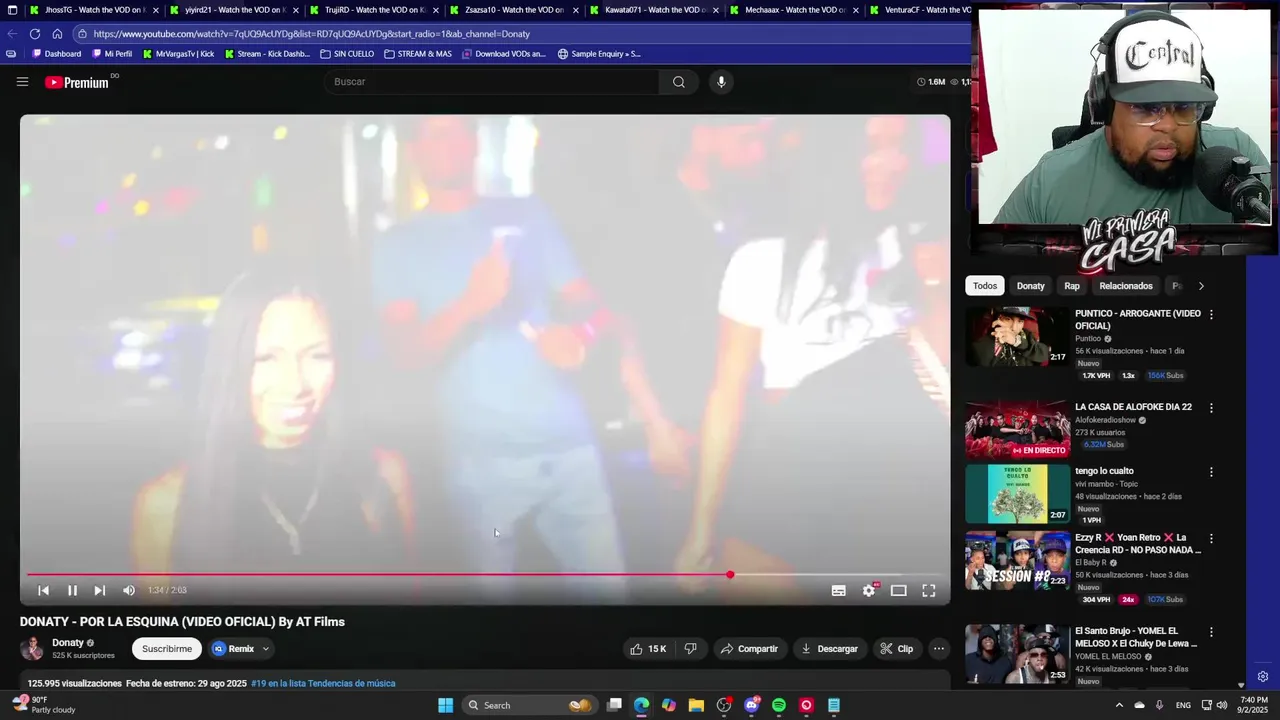
Task: Open options menu for LA CASA DE ALOFOKE
Action: coord(1211,408)
